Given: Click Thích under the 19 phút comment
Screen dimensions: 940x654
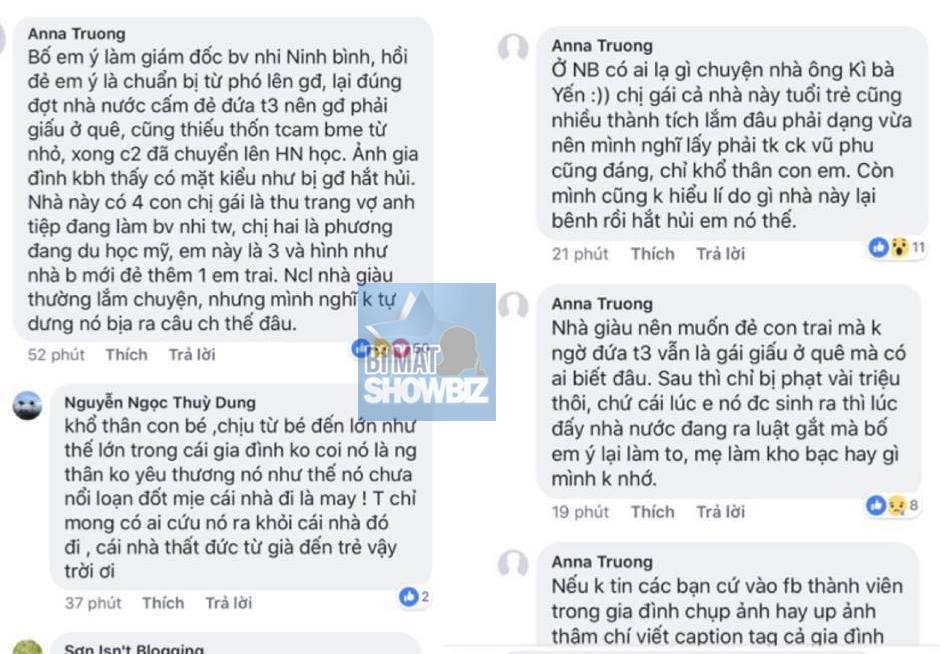Looking at the screenshot, I should pyautogui.click(x=652, y=512).
